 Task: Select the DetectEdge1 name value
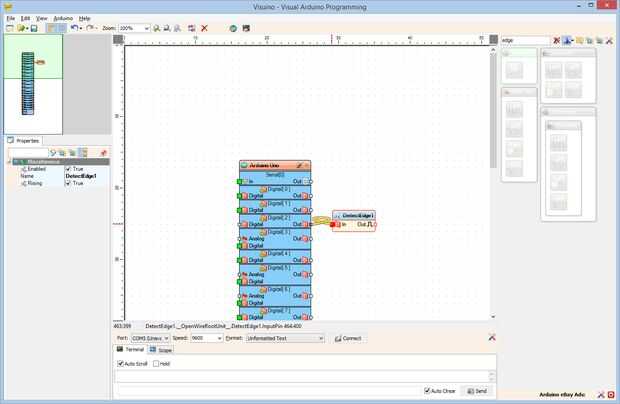point(81,176)
